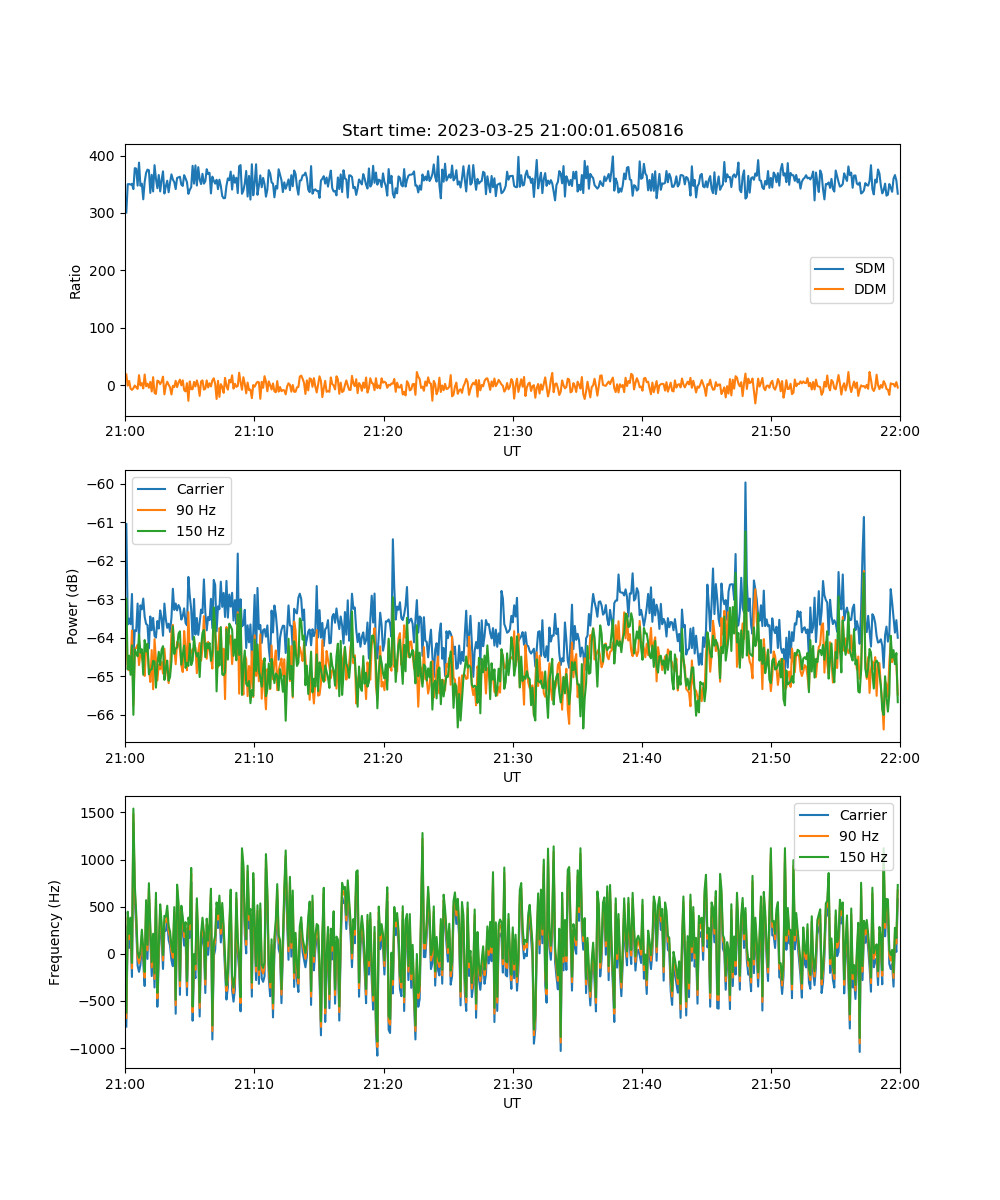Click the UT label under the frequency plot
This screenshot has width=1000, height=1200.
pyautogui.click(x=512, y=1103)
